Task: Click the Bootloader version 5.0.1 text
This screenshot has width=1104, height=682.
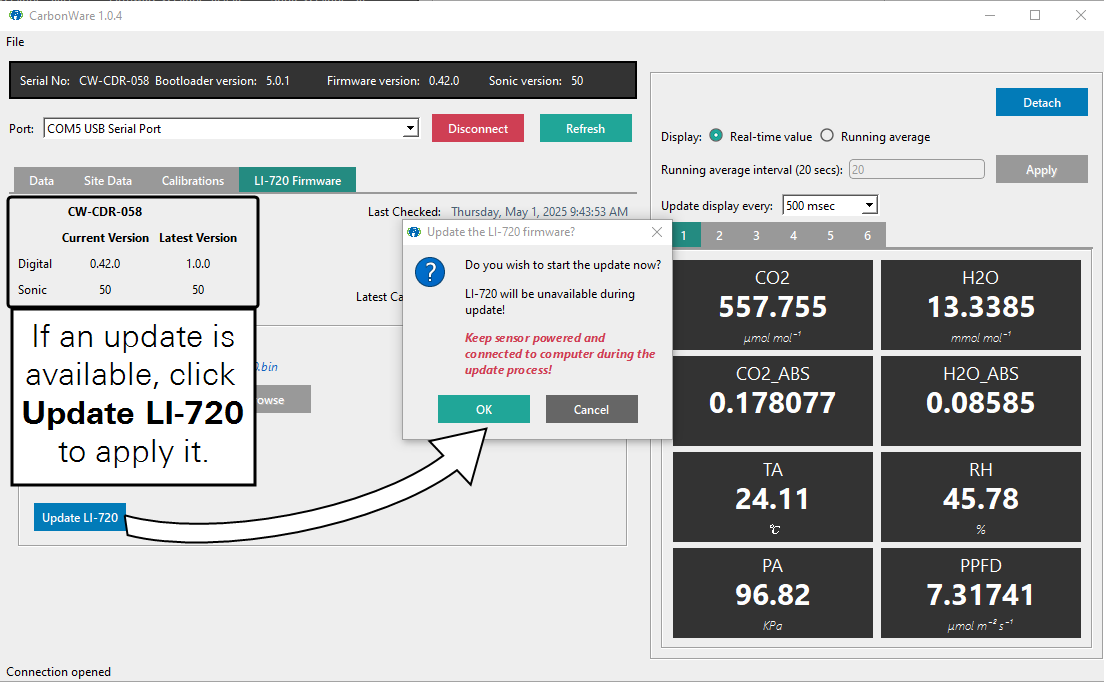Action: tap(222, 80)
